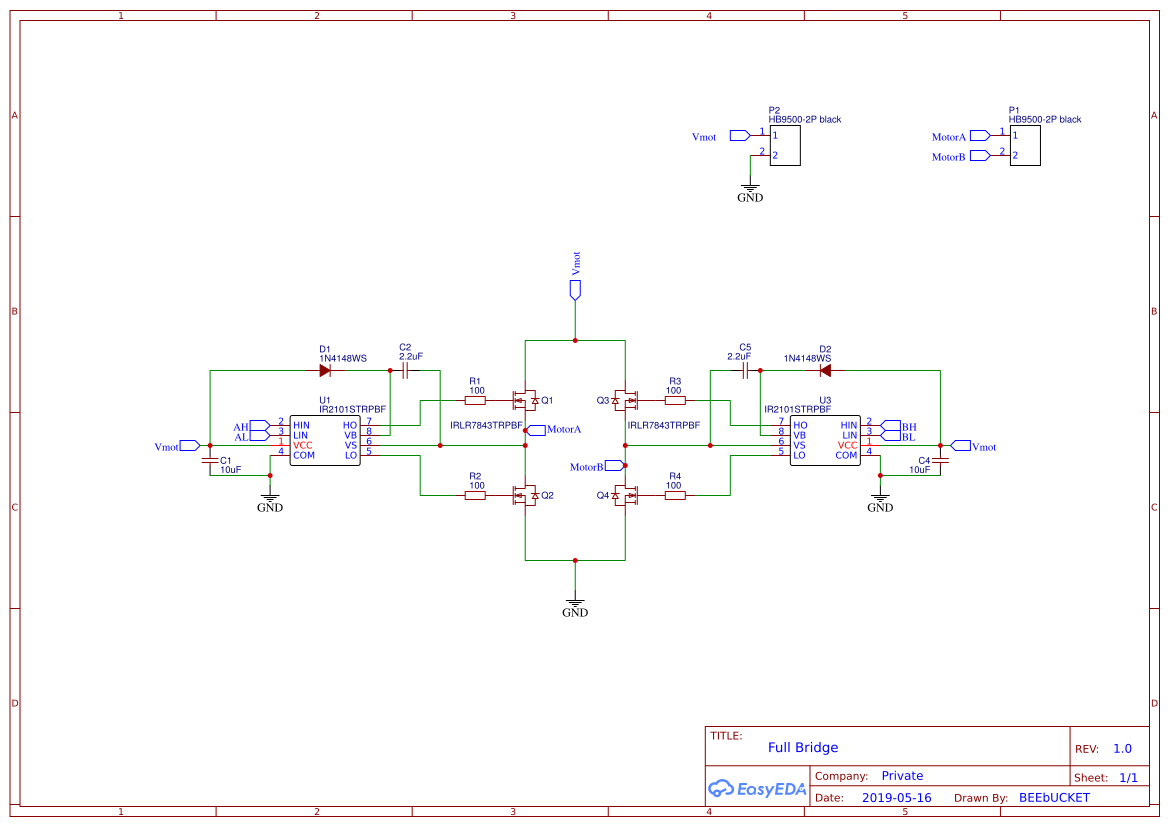Viewport: 1171px width, 827px height.
Task: Click Vmot power flag above the bridge
Action: coord(575,287)
